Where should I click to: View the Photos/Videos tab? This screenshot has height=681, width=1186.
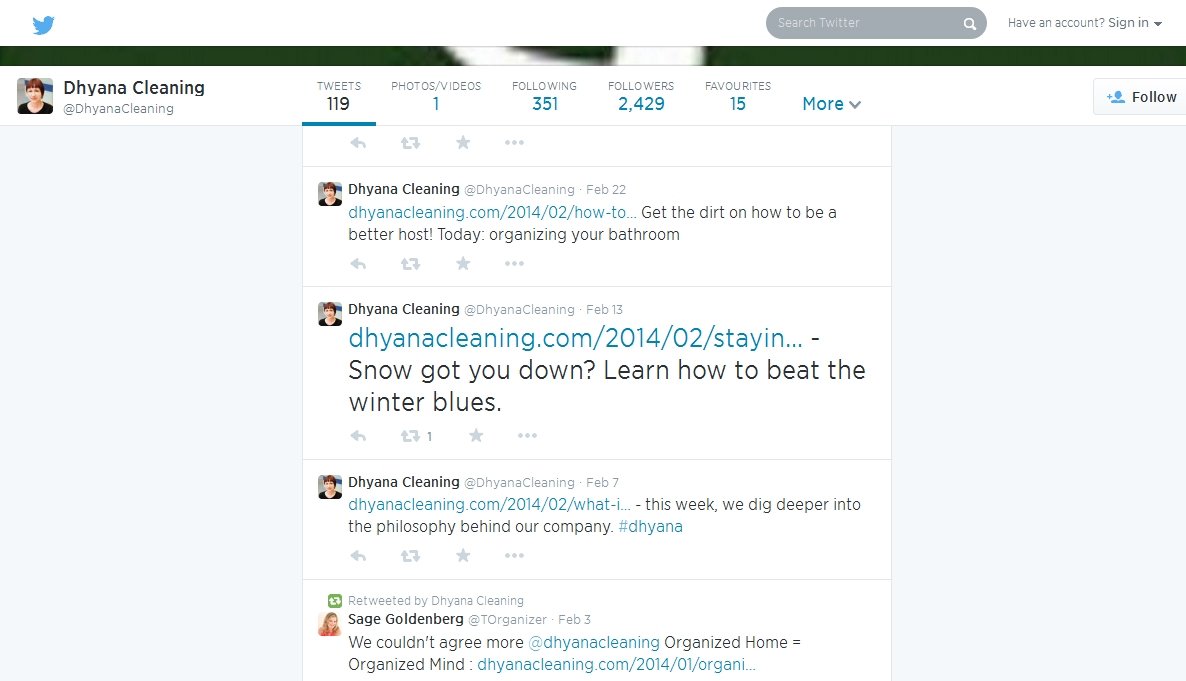pyautogui.click(x=436, y=96)
